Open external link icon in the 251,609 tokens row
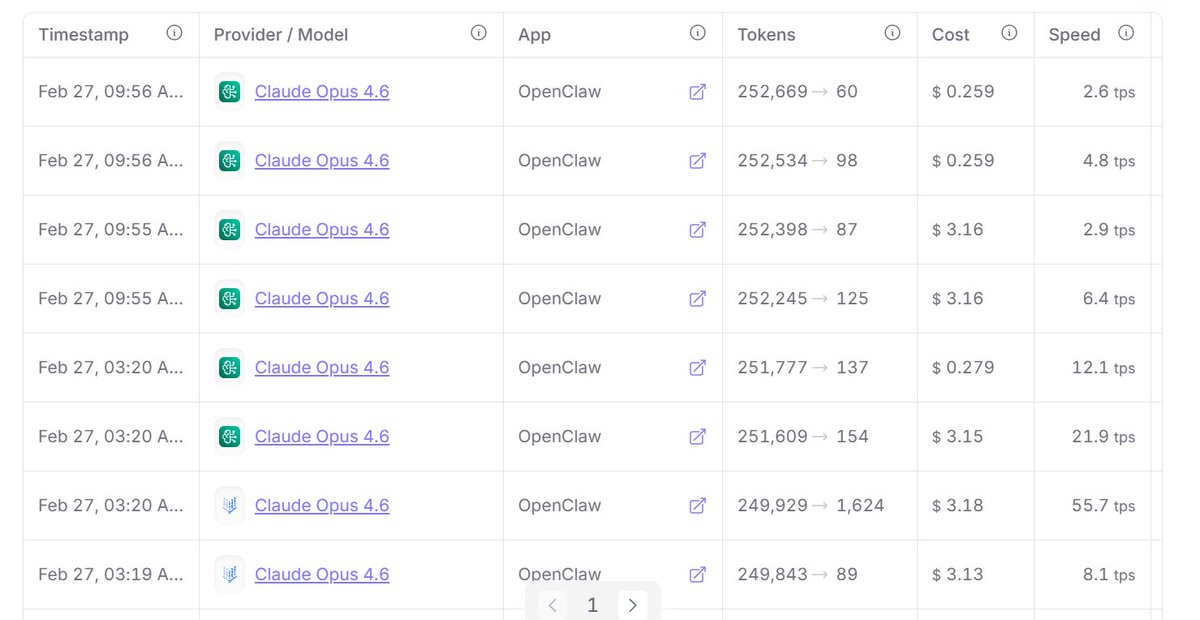 tap(698, 437)
